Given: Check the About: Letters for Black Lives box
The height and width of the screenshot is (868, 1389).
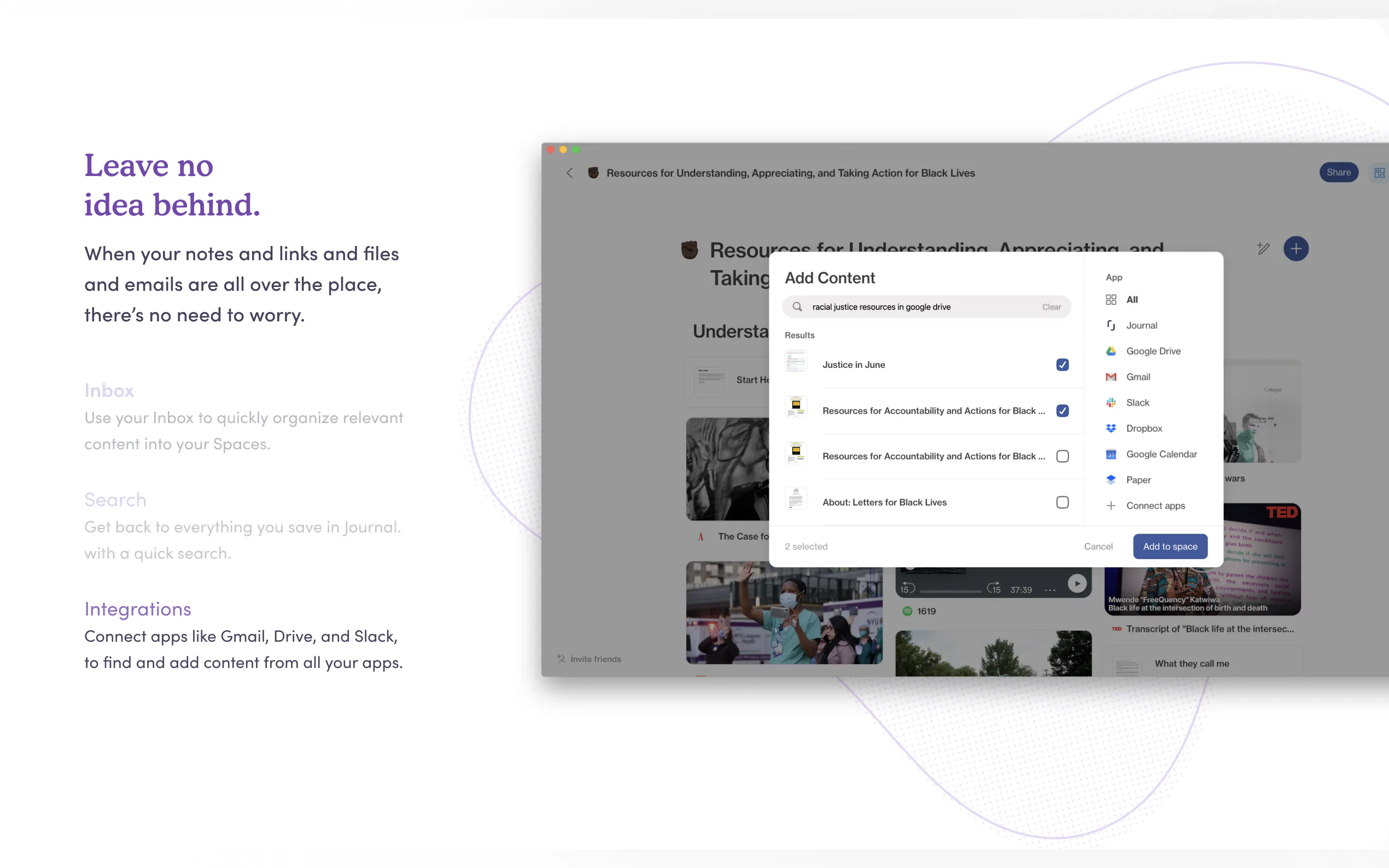Looking at the screenshot, I should pyautogui.click(x=1063, y=502).
